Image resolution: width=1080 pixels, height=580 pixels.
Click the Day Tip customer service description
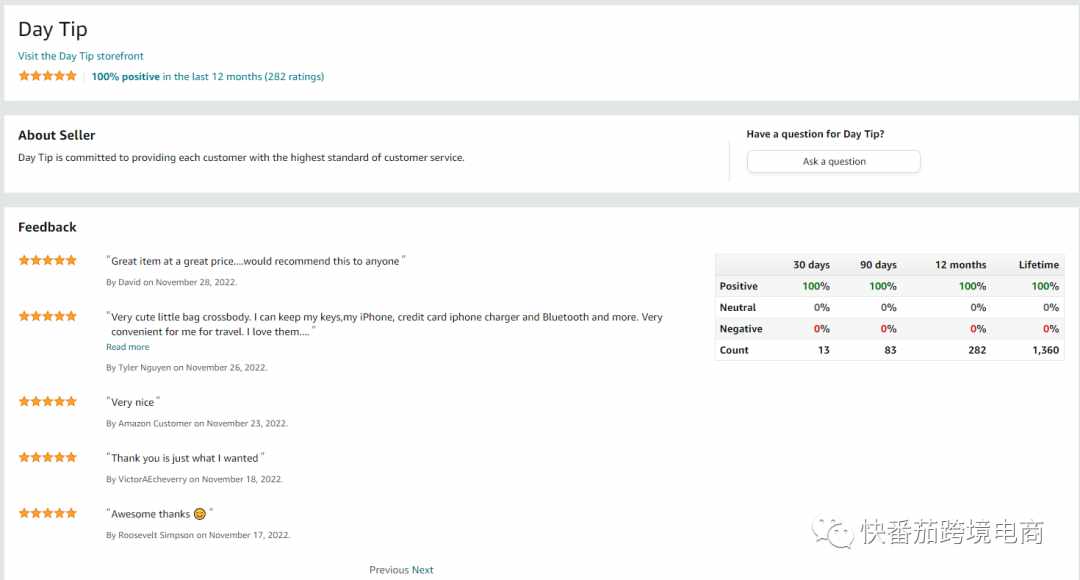pos(241,158)
